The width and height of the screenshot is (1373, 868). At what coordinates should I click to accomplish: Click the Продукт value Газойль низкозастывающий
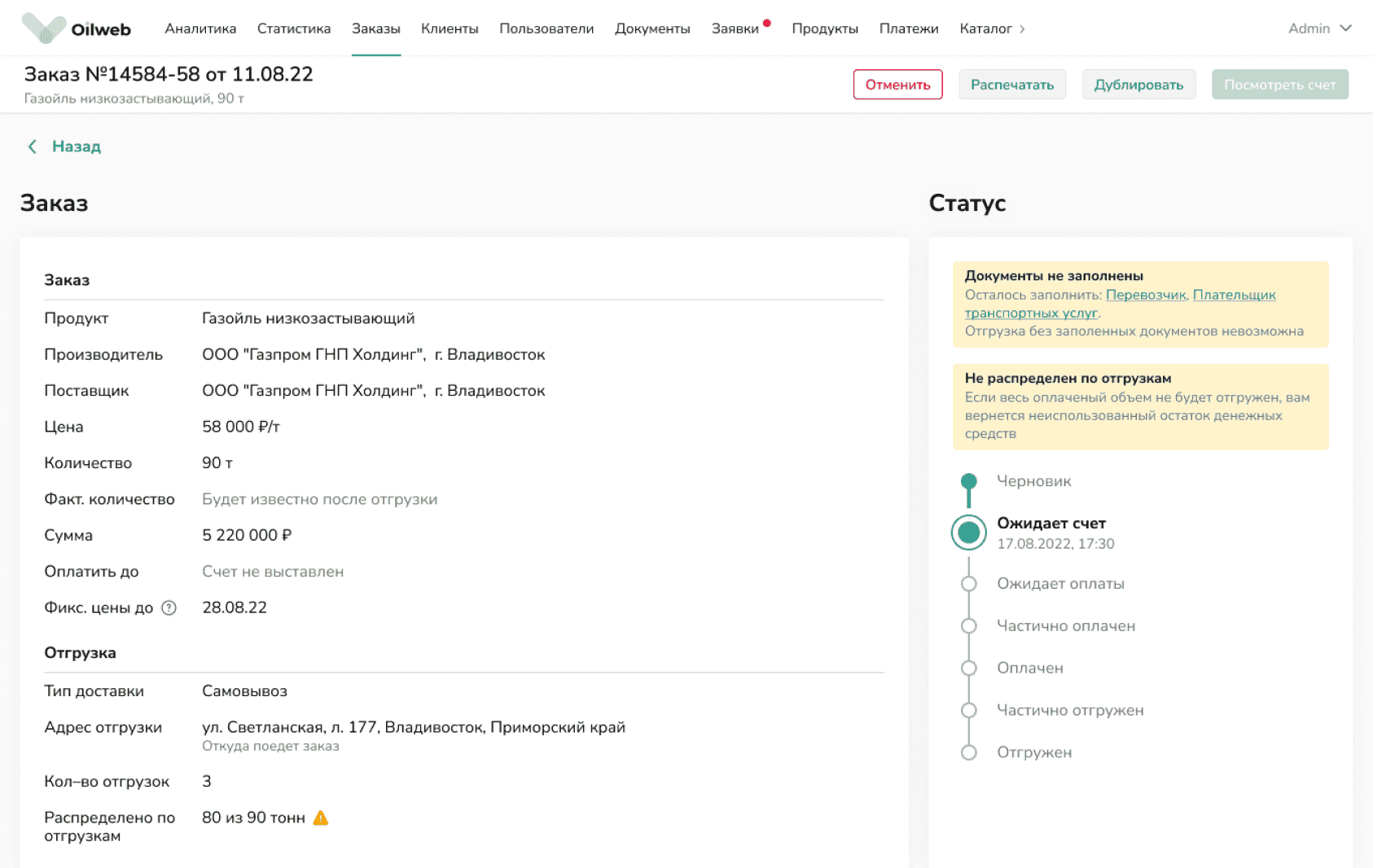coord(309,318)
